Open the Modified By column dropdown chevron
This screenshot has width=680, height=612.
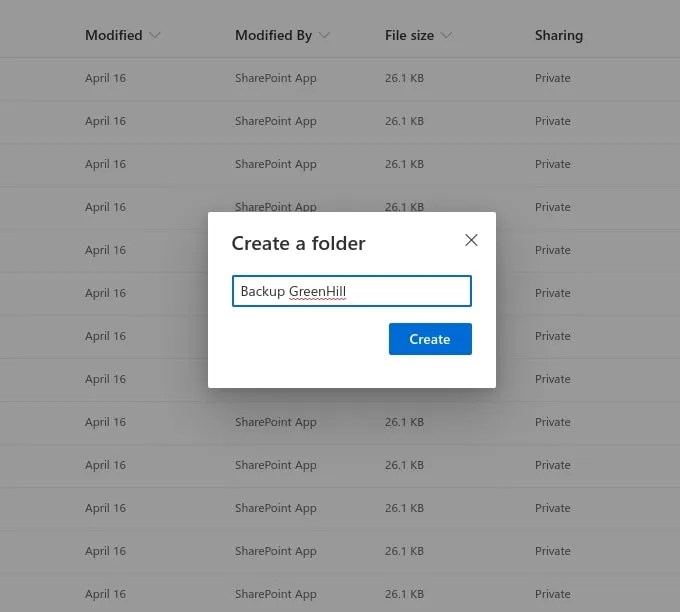coord(324,35)
